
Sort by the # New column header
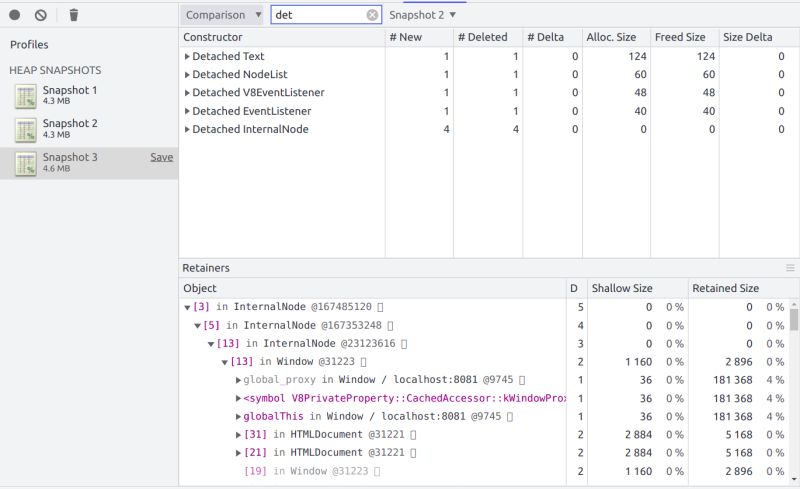coord(419,37)
